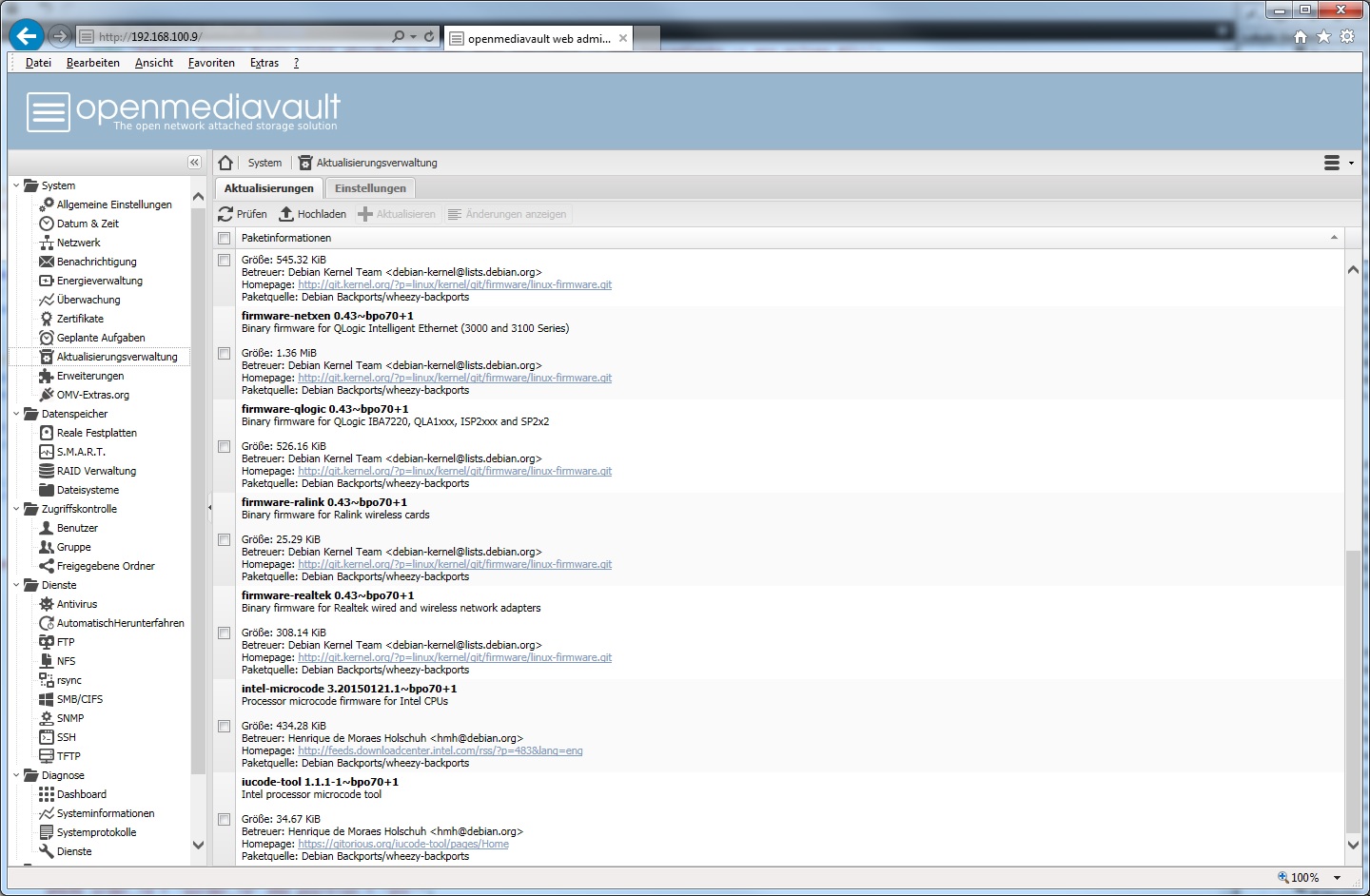The height and width of the screenshot is (896, 1370).
Task: Open Reale Festplatten disk icon
Action: (46, 433)
